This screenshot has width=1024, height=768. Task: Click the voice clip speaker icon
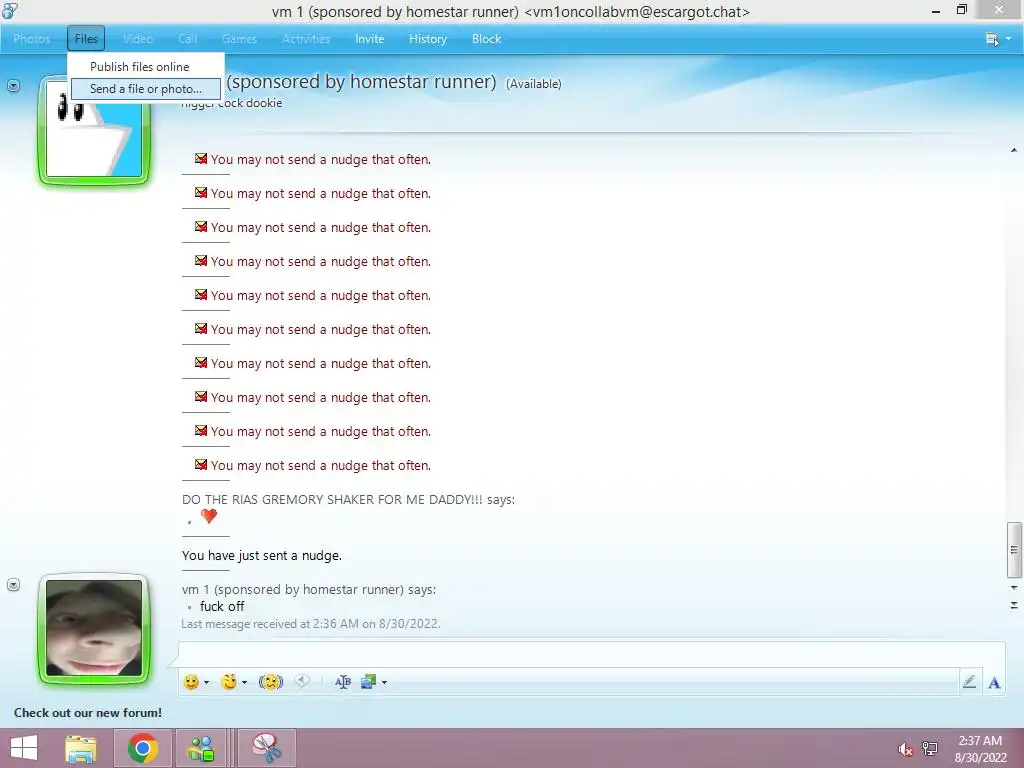[302, 682]
